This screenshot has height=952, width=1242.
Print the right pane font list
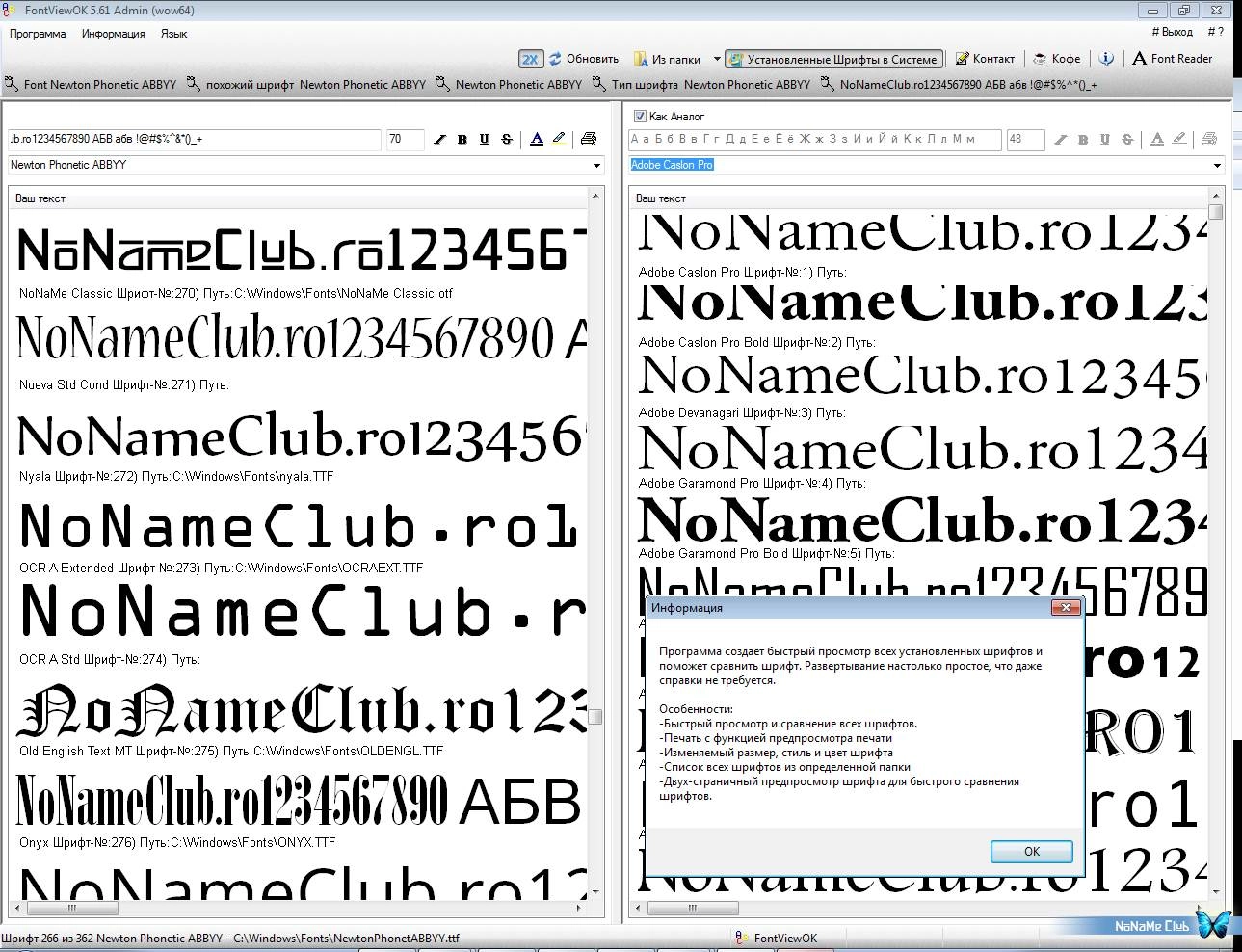[1209, 139]
